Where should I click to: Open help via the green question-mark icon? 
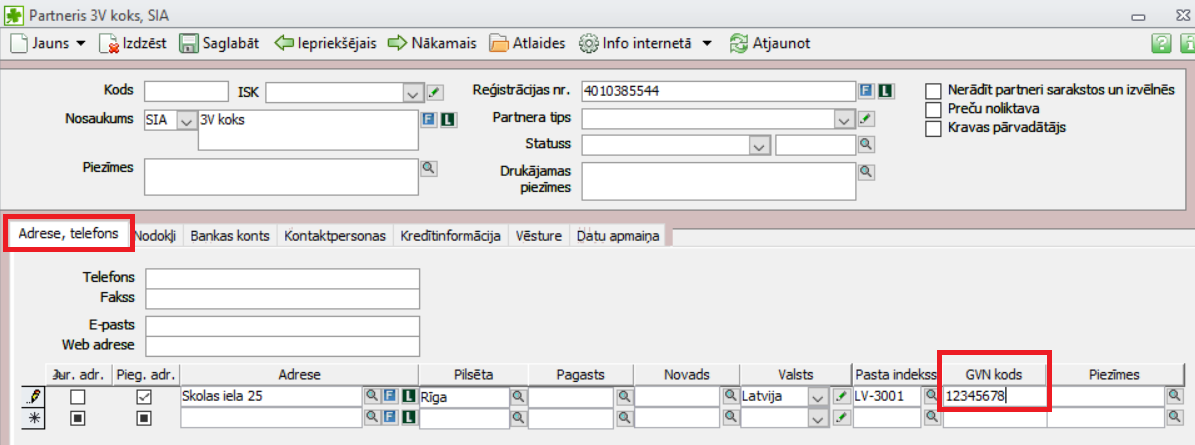pos(1160,43)
